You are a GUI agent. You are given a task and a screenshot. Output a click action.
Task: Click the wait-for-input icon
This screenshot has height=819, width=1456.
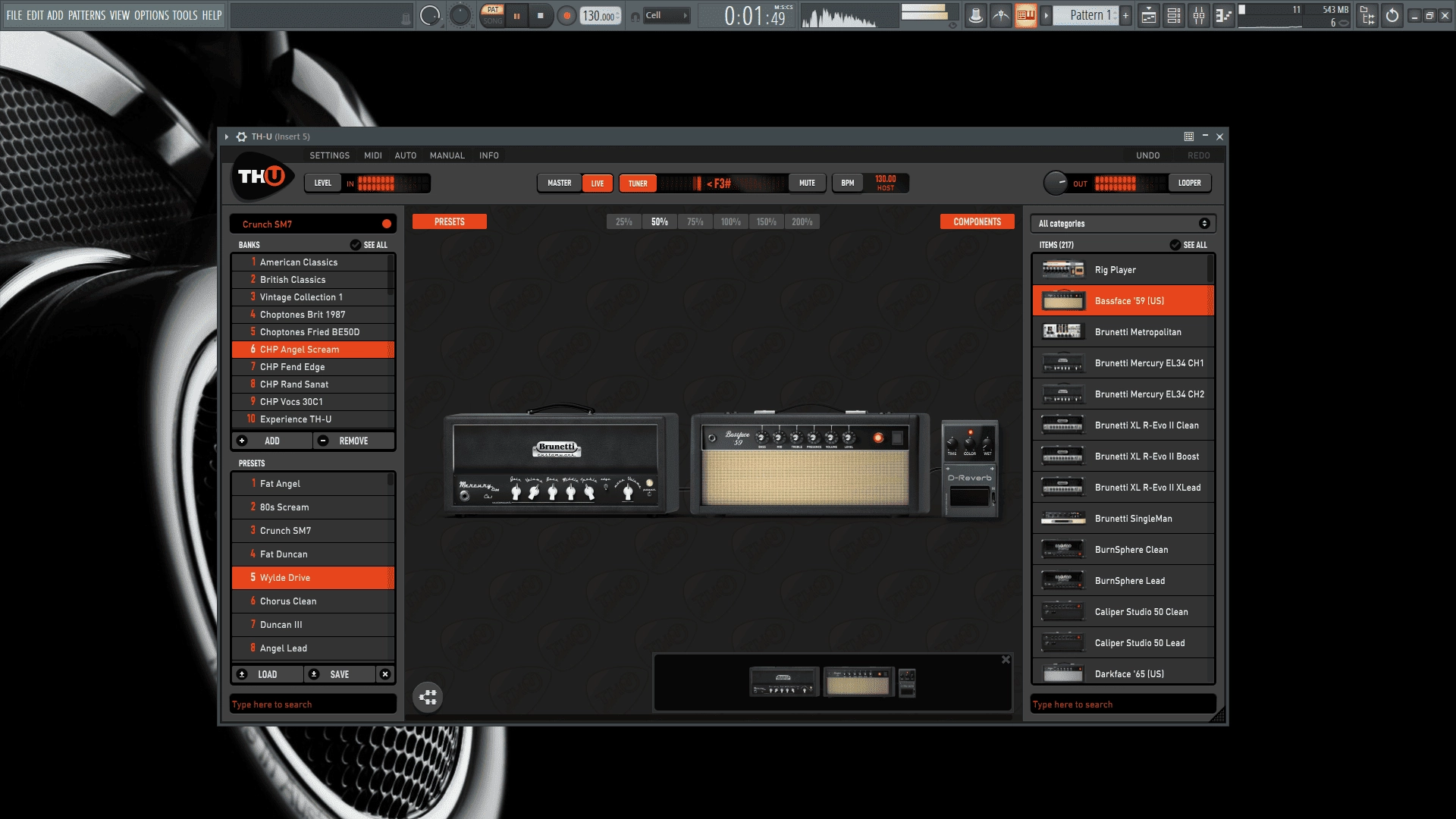[1001, 15]
